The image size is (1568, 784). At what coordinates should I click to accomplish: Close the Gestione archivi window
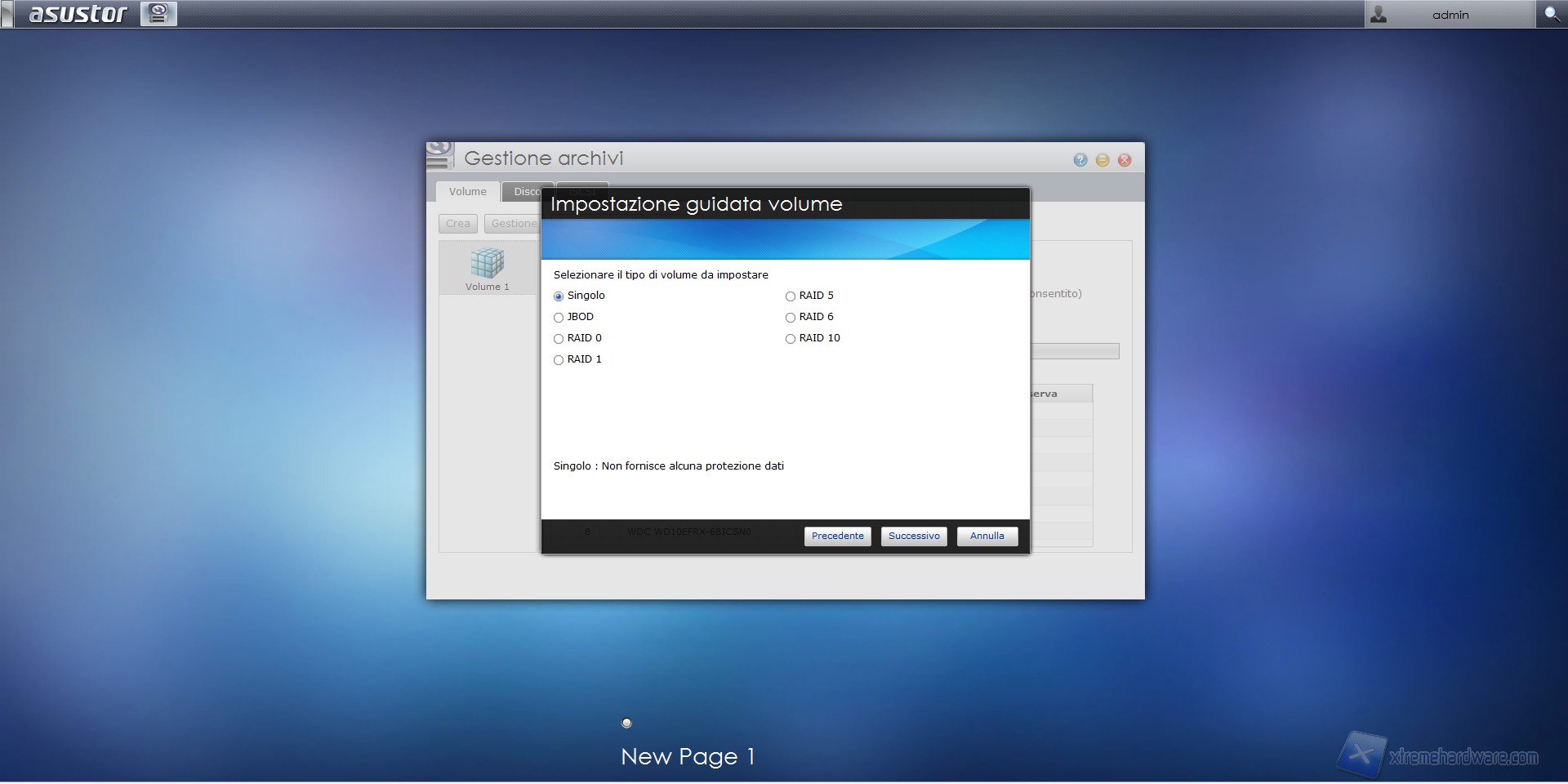click(1125, 160)
